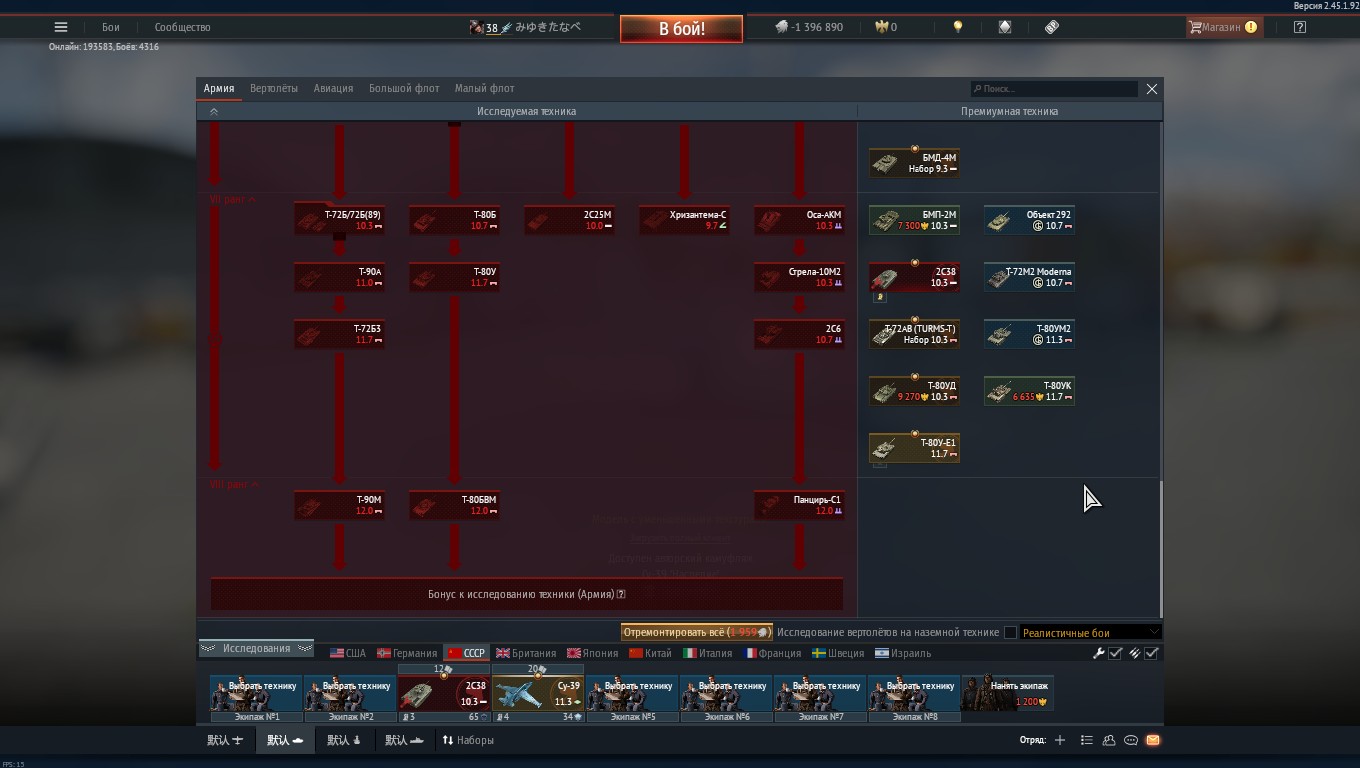Select premium БМП-2М vehicle
The image size is (1360, 768).
pyautogui.click(x=914, y=220)
